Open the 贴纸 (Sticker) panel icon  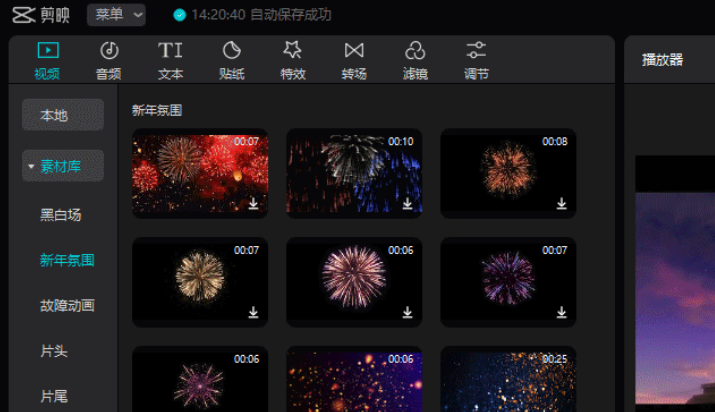pos(232,50)
